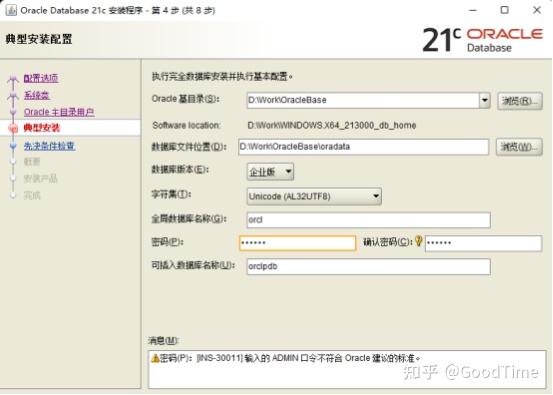Click the step circle icon next to 典型安装
Viewport: 553px width, 395px height.
point(13,128)
